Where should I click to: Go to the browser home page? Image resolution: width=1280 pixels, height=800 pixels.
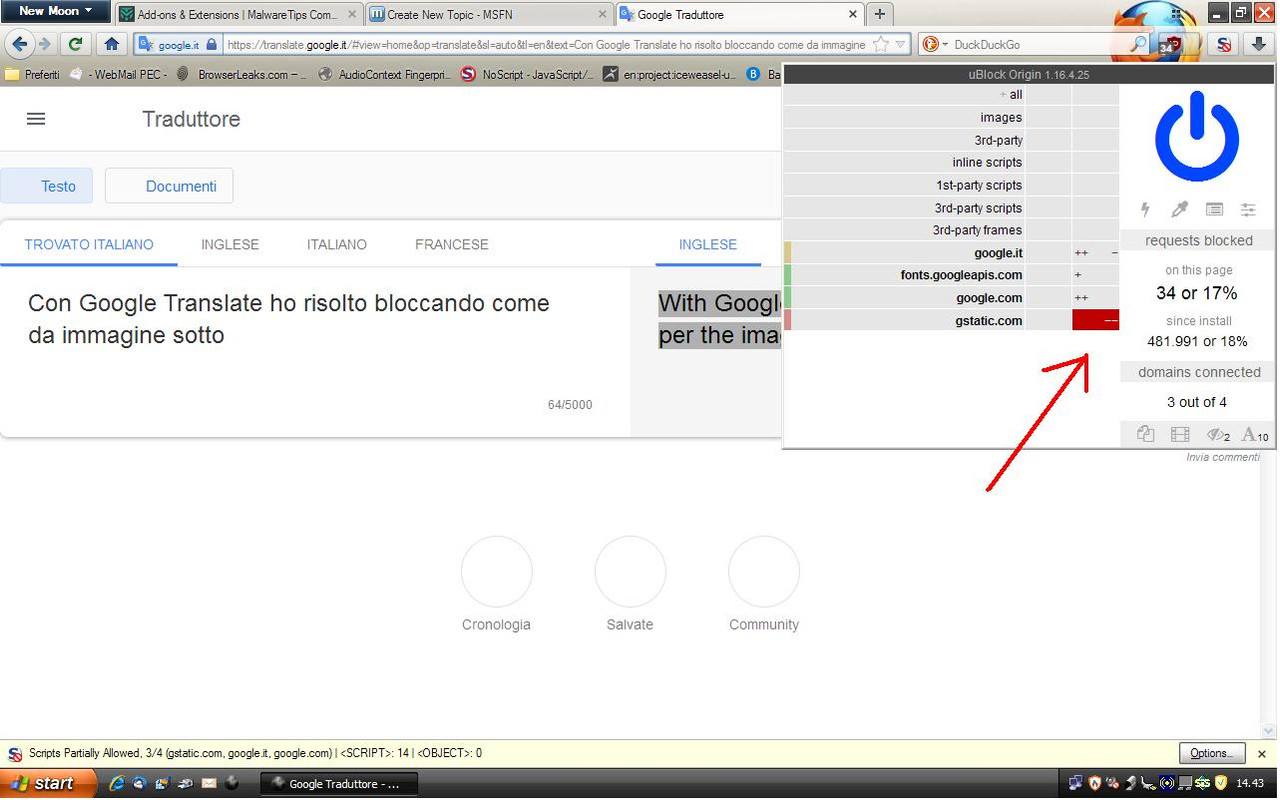tap(112, 44)
